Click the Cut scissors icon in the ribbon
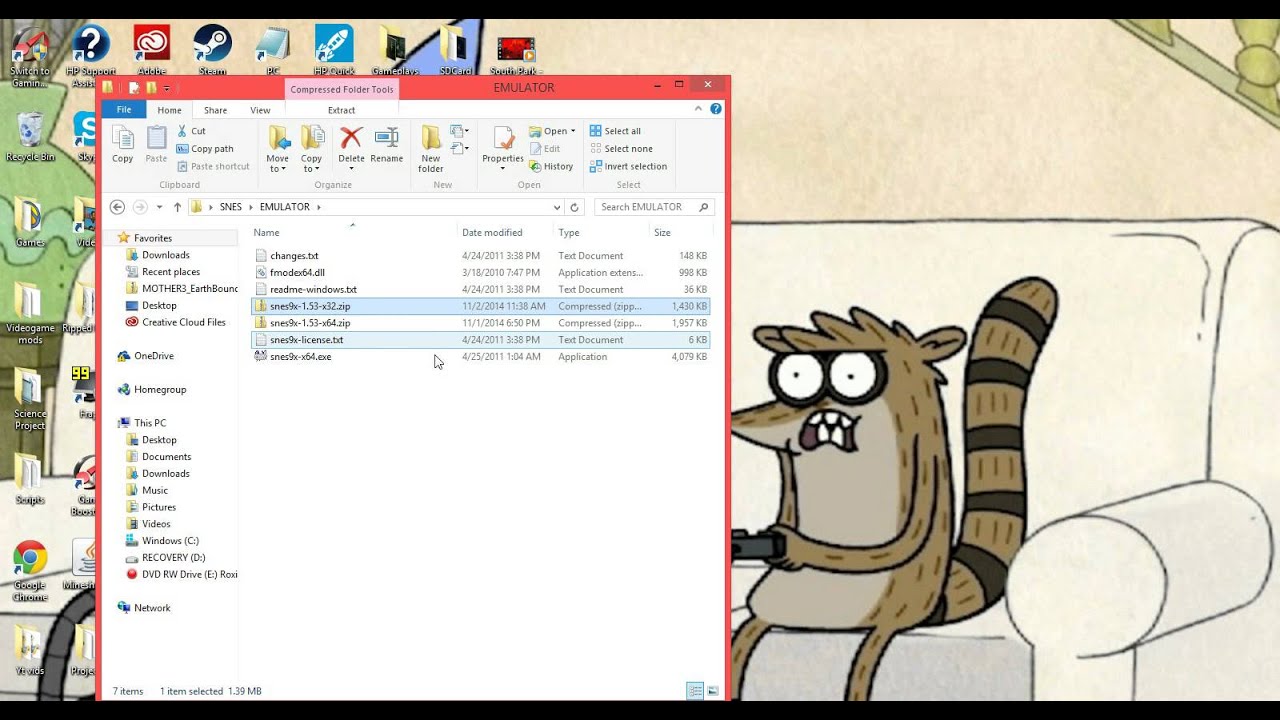Image resolution: width=1280 pixels, height=720 pixels. pyautogui.click(x=182, y=131)
